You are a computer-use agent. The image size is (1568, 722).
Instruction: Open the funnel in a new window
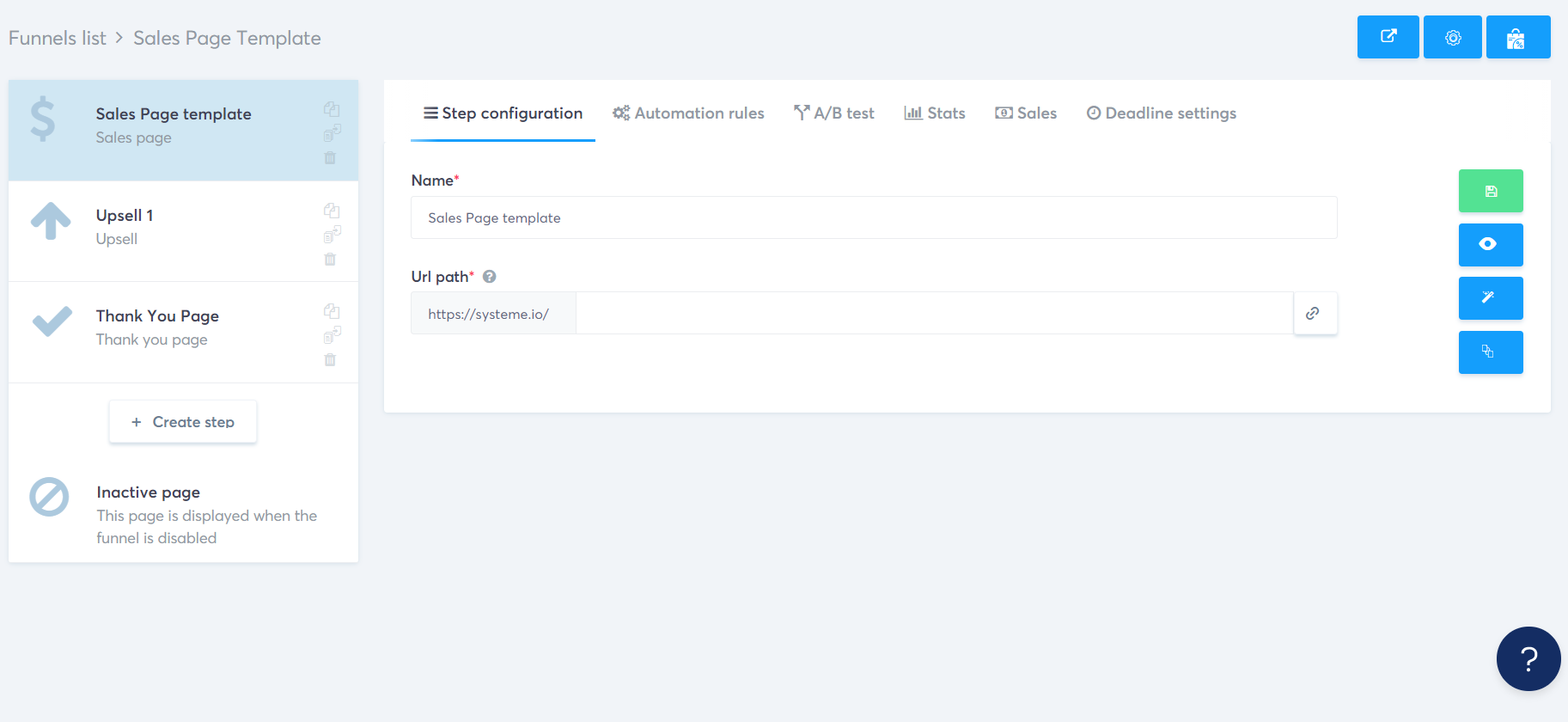pyautogui.click(x=1388, y=37)
